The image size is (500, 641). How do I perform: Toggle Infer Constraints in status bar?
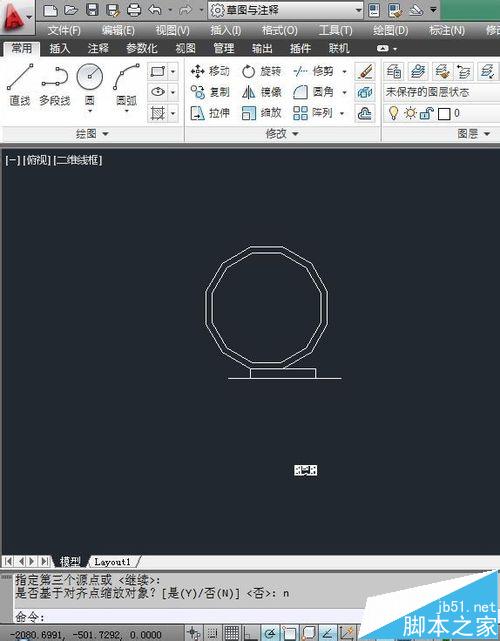click(x=193, y=633)
